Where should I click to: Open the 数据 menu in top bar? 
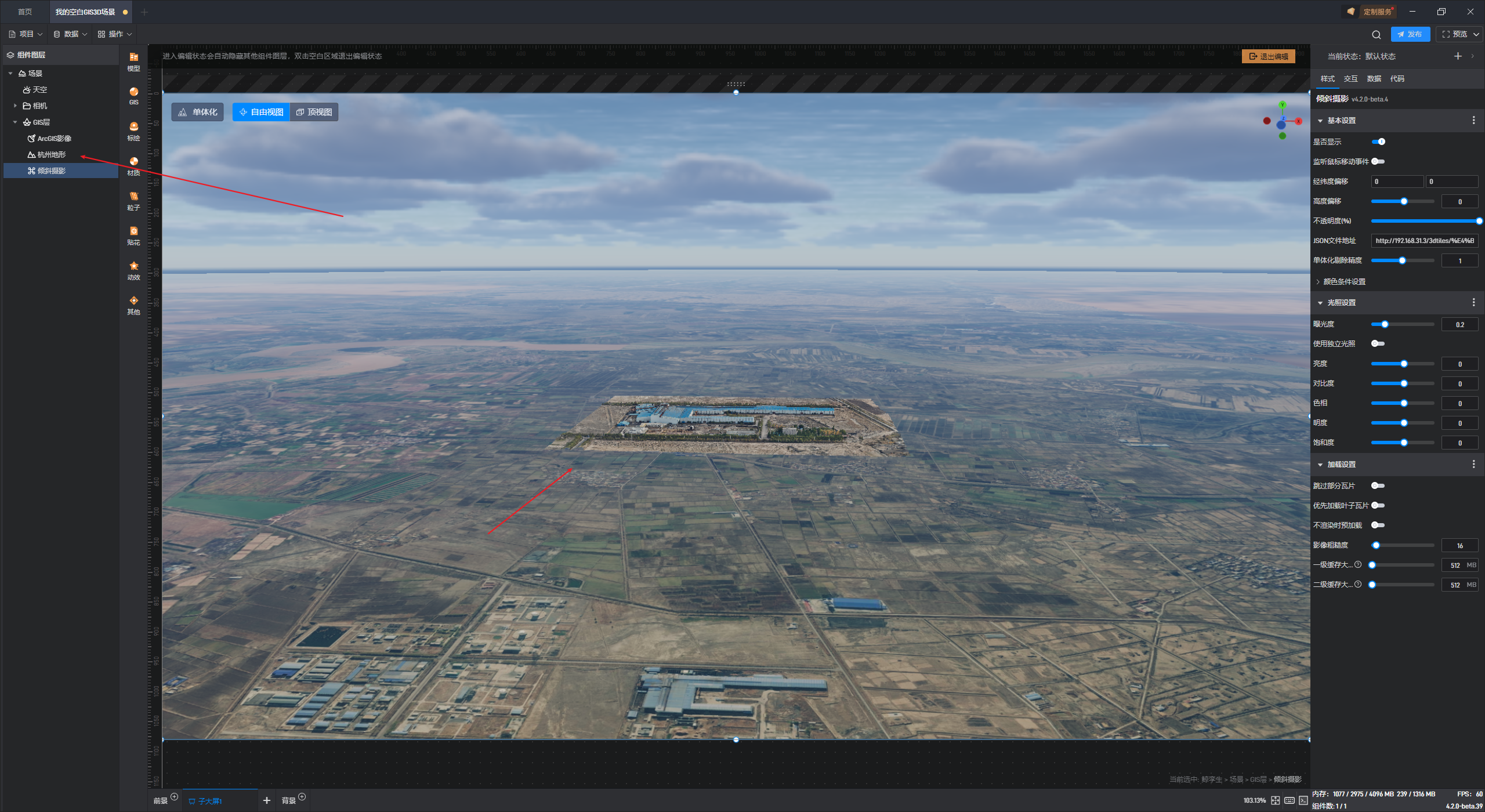[70, 34]
